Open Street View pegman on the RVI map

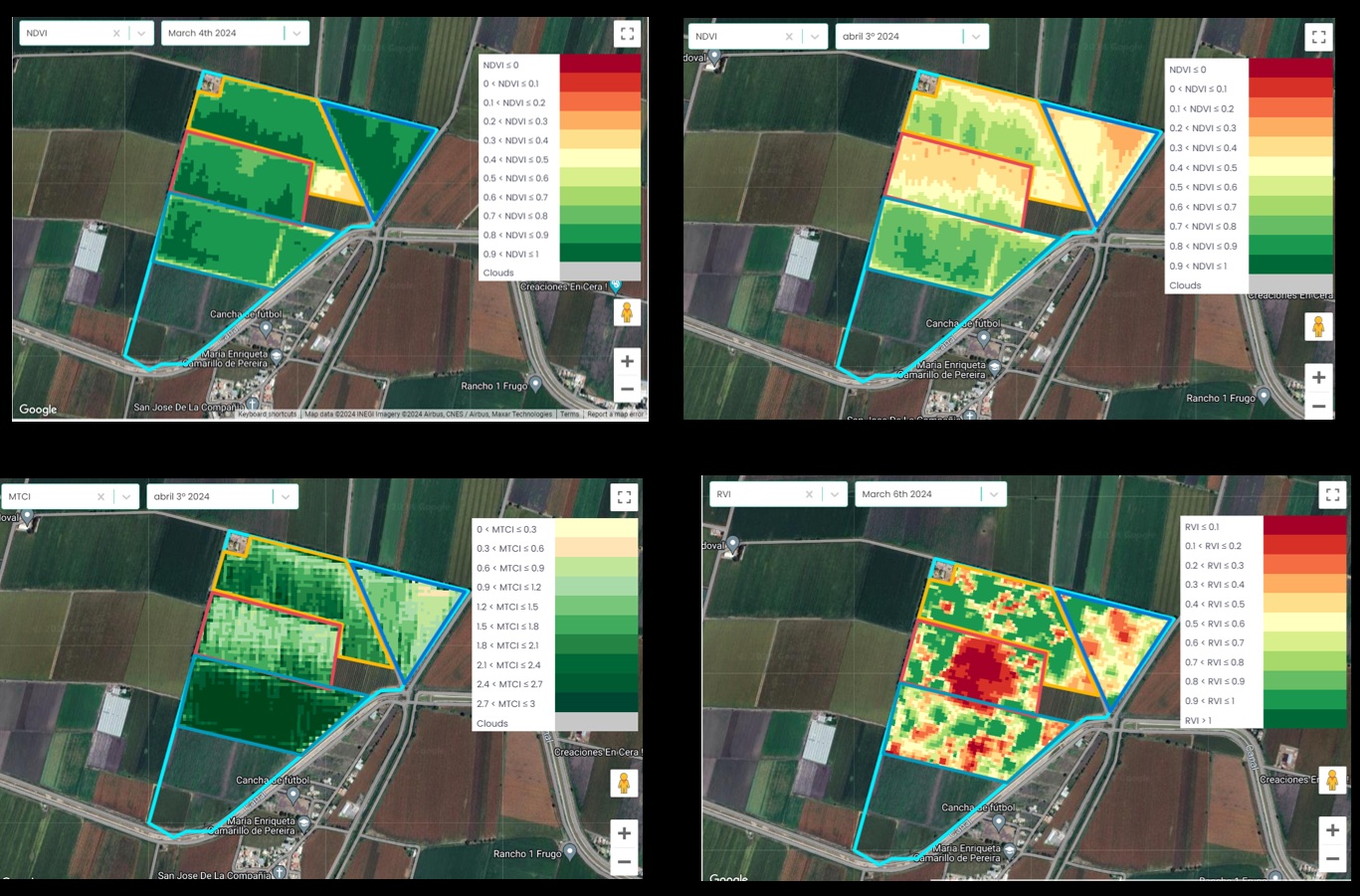pos(1332,780)
